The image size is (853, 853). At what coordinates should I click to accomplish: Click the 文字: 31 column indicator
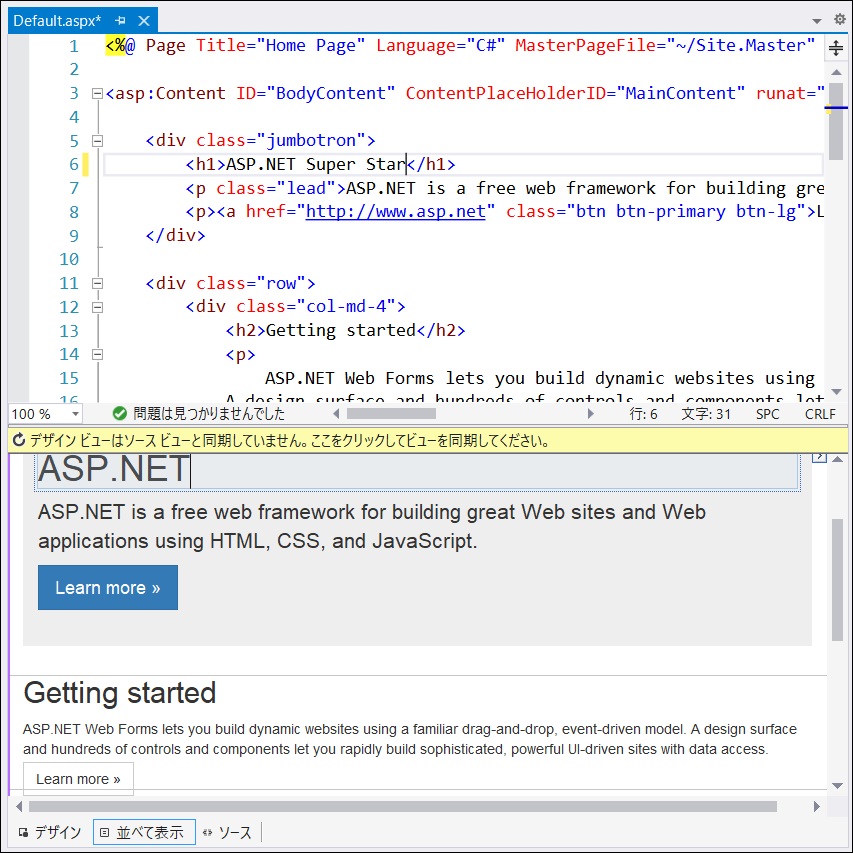pos(706,414)
